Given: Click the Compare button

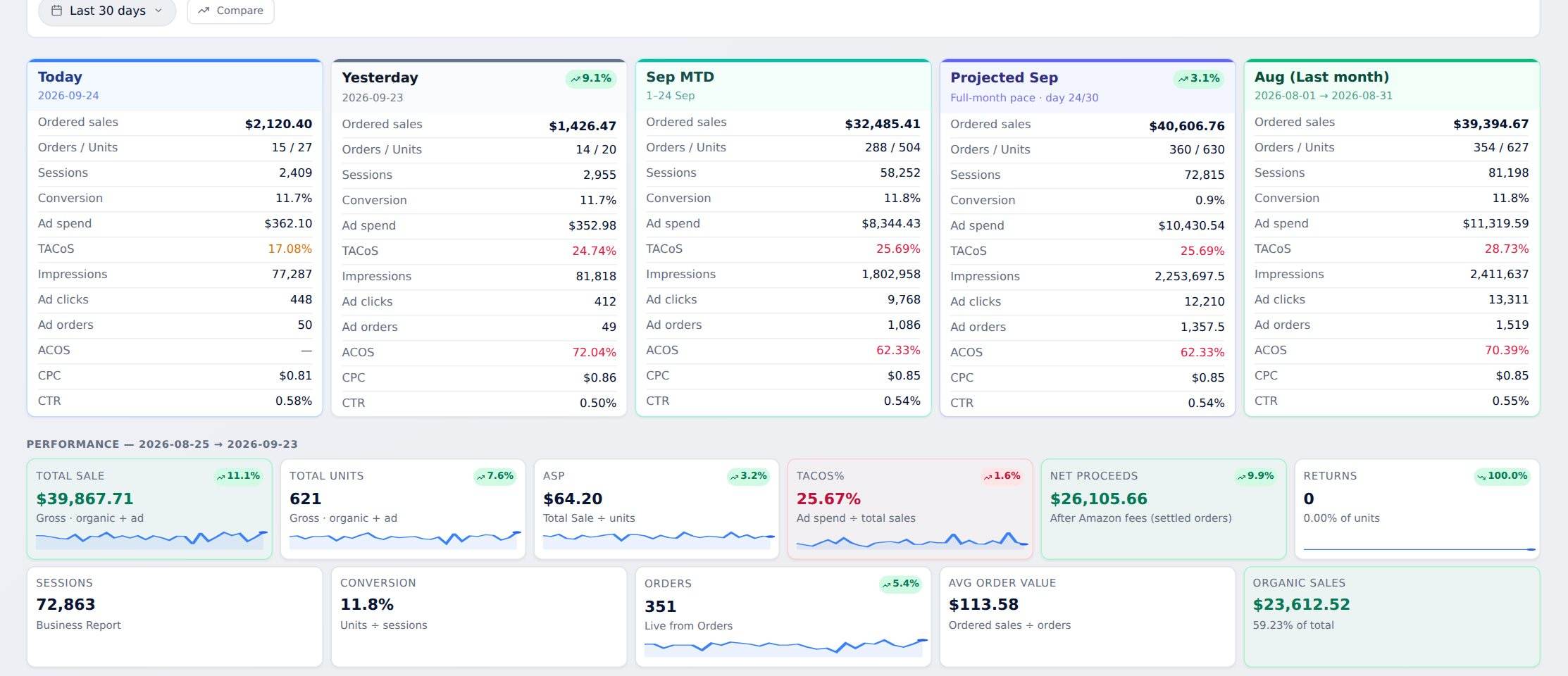Looking at the screenshot, I should (230, 11).
